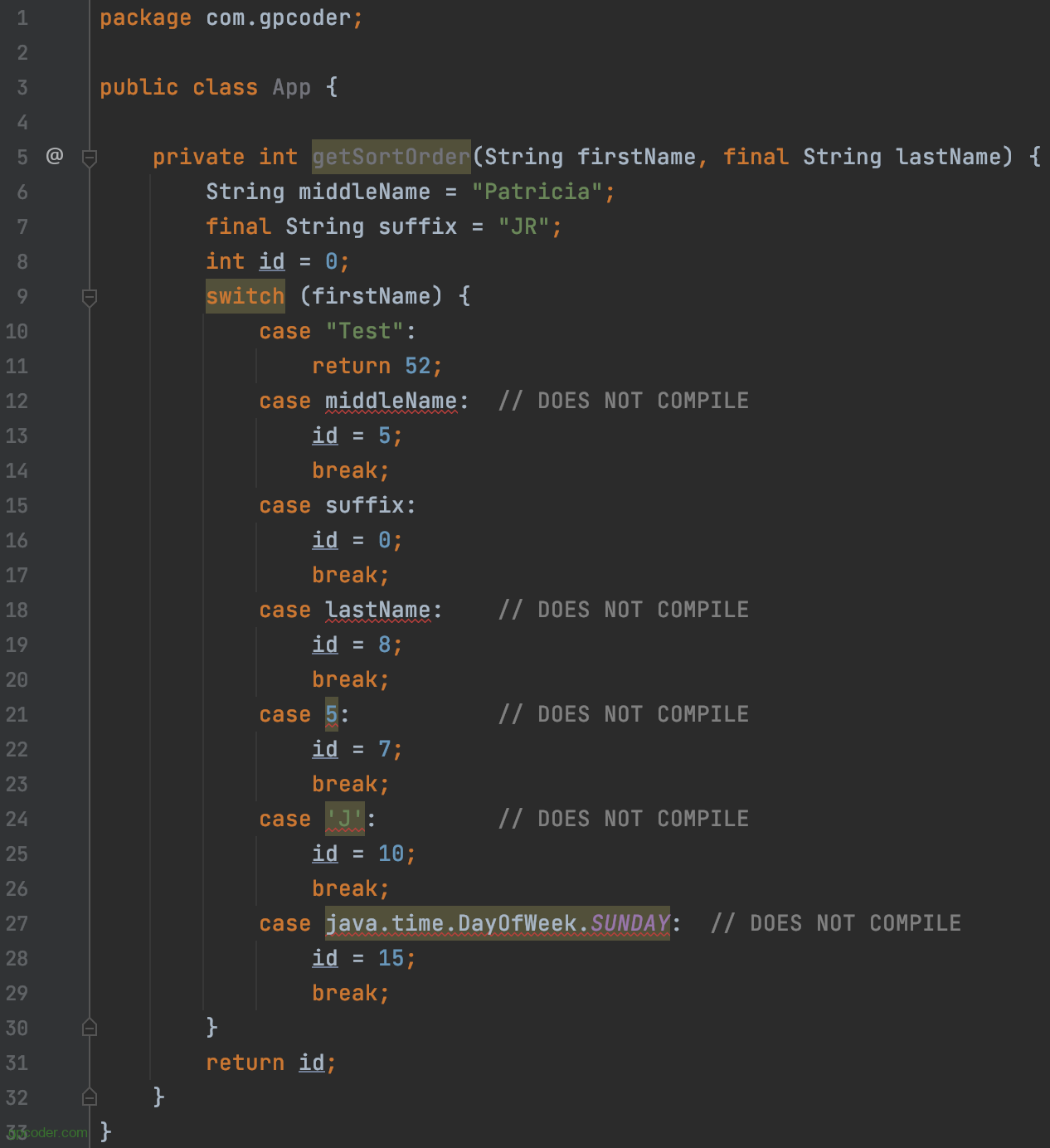Click the line number 1 in the gutter
The width and height of the screenshot is (1050, 1148).
pyautogui.click(x=22, y=18)
